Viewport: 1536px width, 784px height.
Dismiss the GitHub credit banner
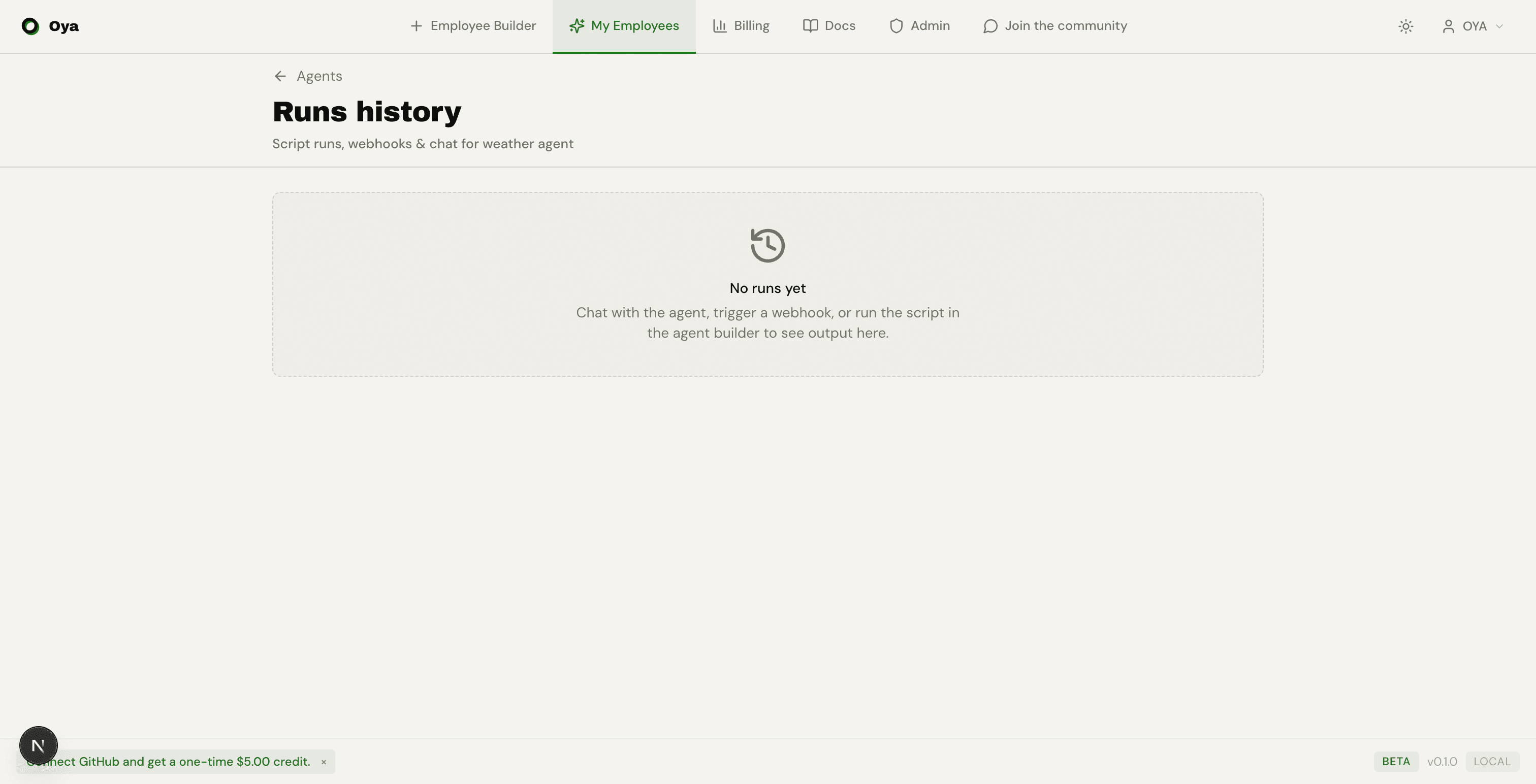[x=325, y=762]
